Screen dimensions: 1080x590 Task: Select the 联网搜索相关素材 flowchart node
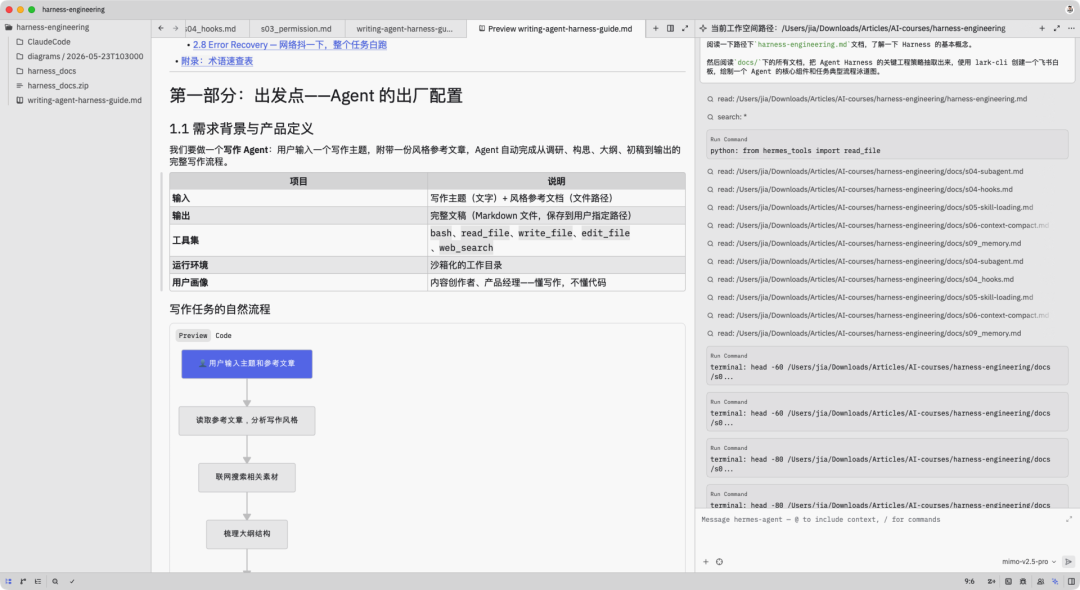(247, 477)
